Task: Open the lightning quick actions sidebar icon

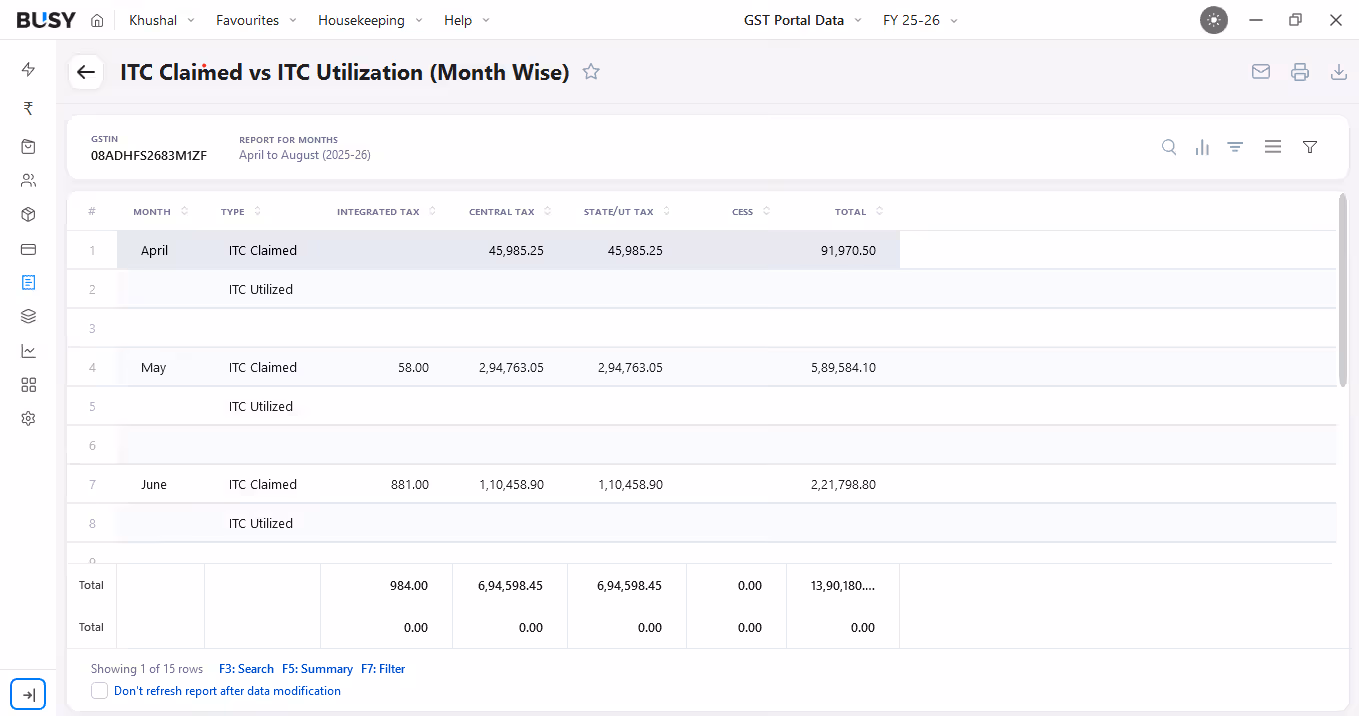Action: tap(28, 69)
